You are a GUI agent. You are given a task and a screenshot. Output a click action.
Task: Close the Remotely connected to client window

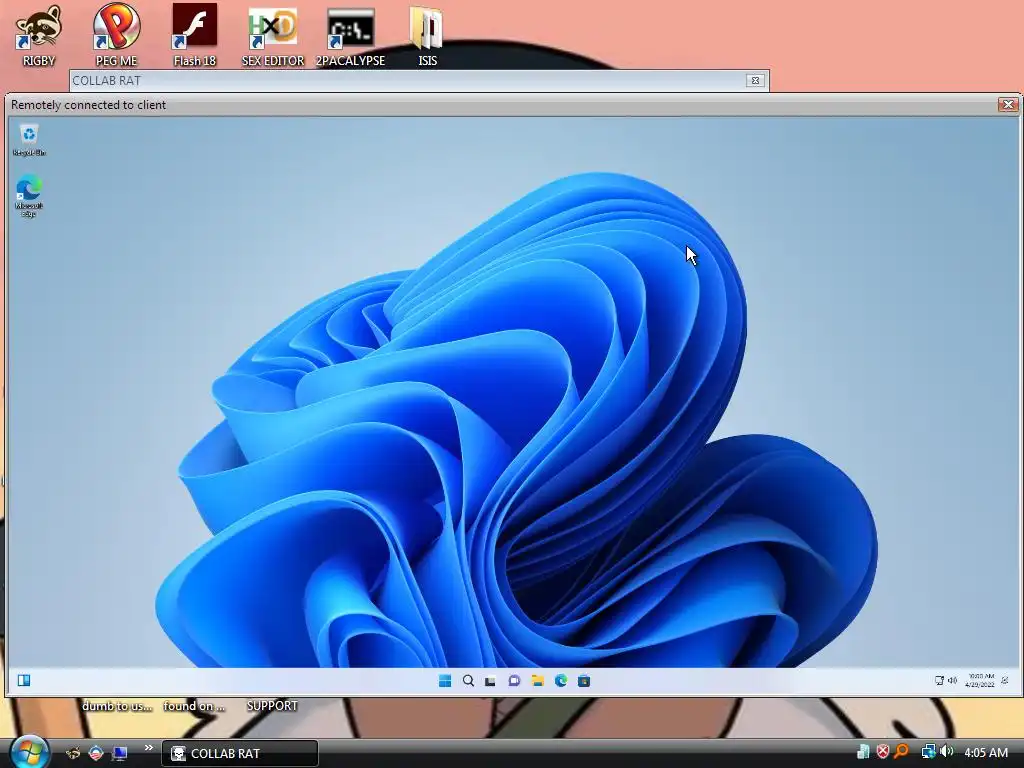point(1008,104)
